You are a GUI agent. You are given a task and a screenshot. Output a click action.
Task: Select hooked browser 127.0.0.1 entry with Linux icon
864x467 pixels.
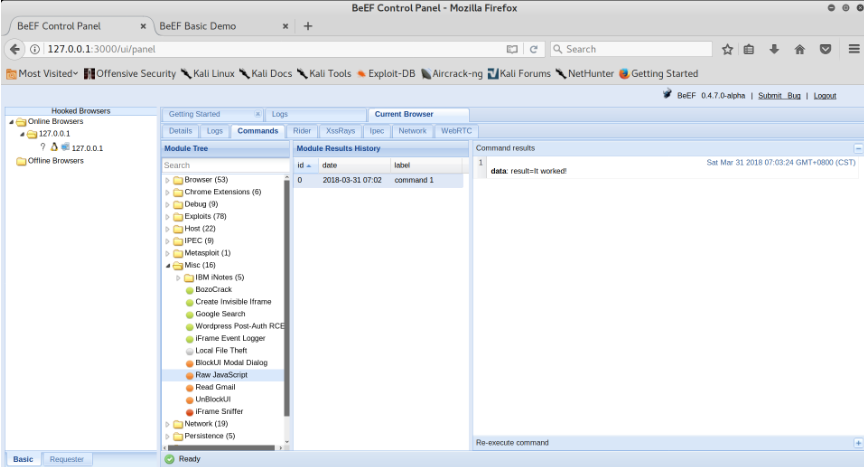pyautogui.click(x=87, y=148)
